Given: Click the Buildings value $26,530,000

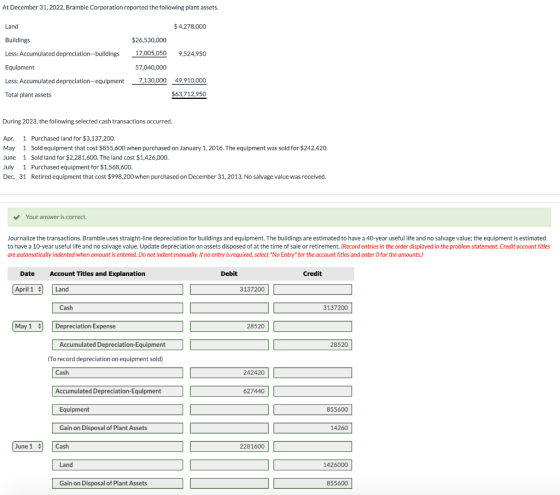Looking at the screenshot, I should point(149,40).
